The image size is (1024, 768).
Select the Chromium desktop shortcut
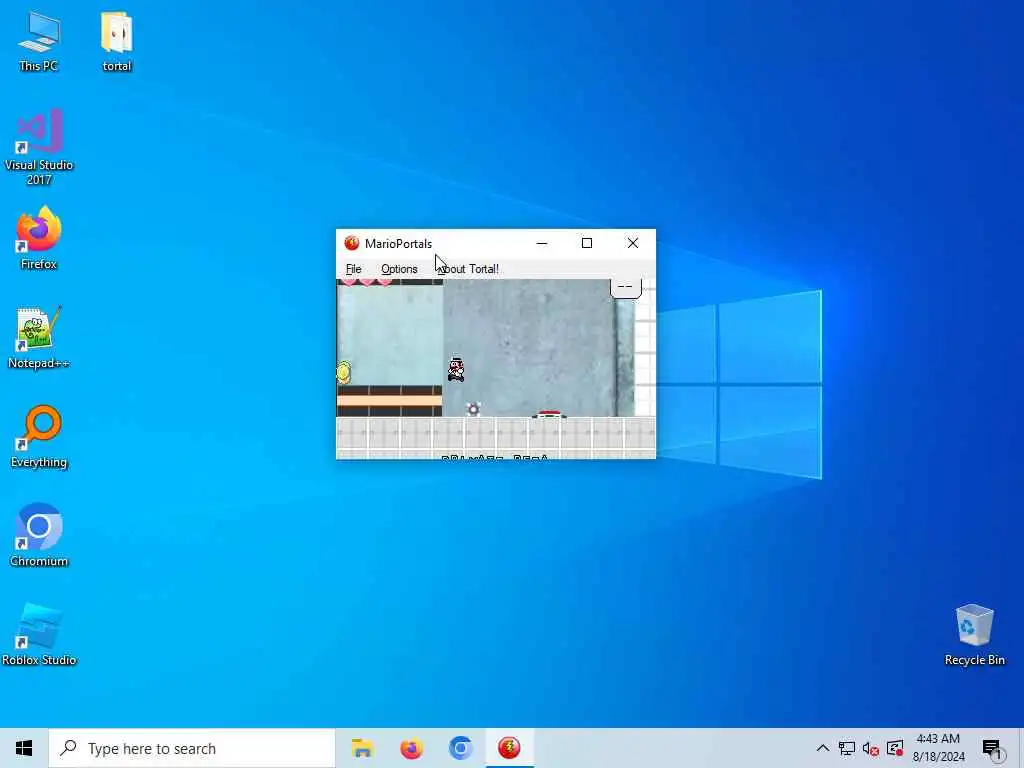(x=39, y=535)
